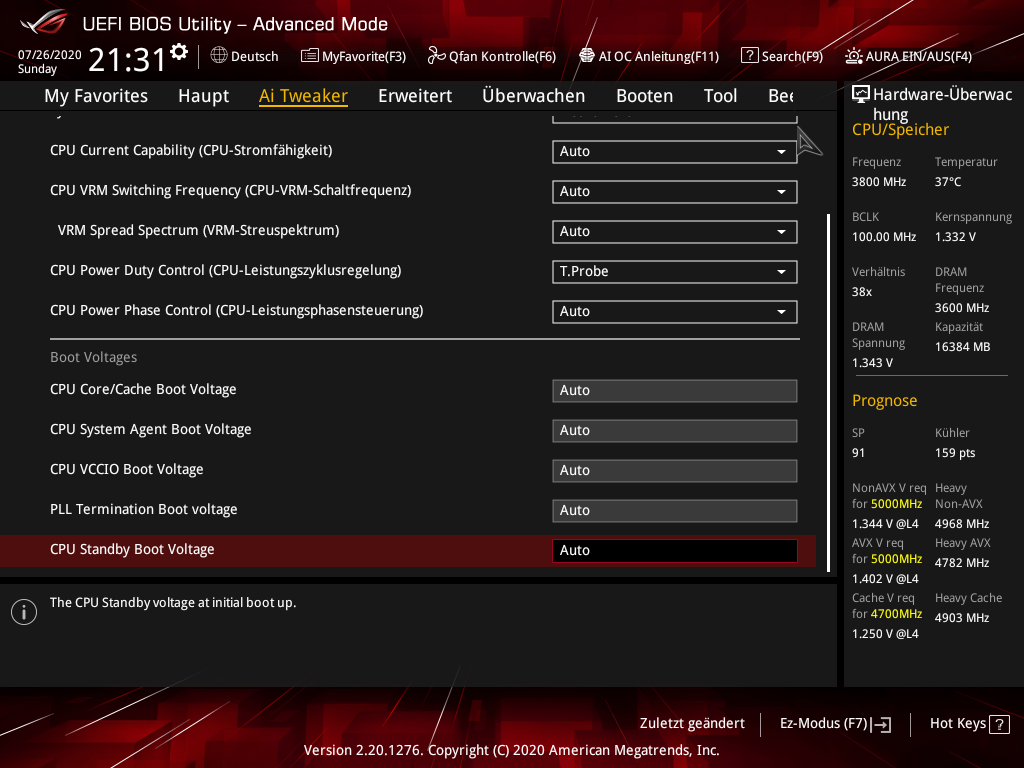Select CPU VCCIO Boot Voltage label
The width and height of the screenshot is (1024, 768).
[x=127, y=470]
